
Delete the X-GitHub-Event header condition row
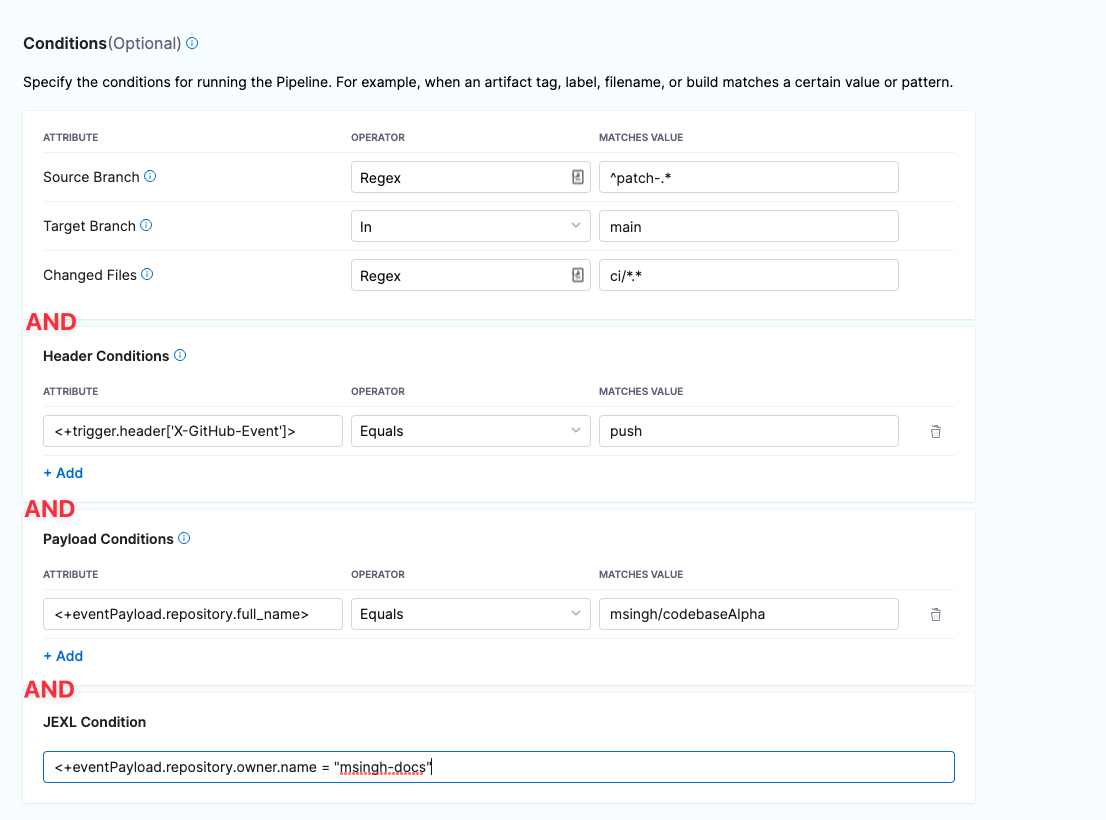tap(935, 432)
